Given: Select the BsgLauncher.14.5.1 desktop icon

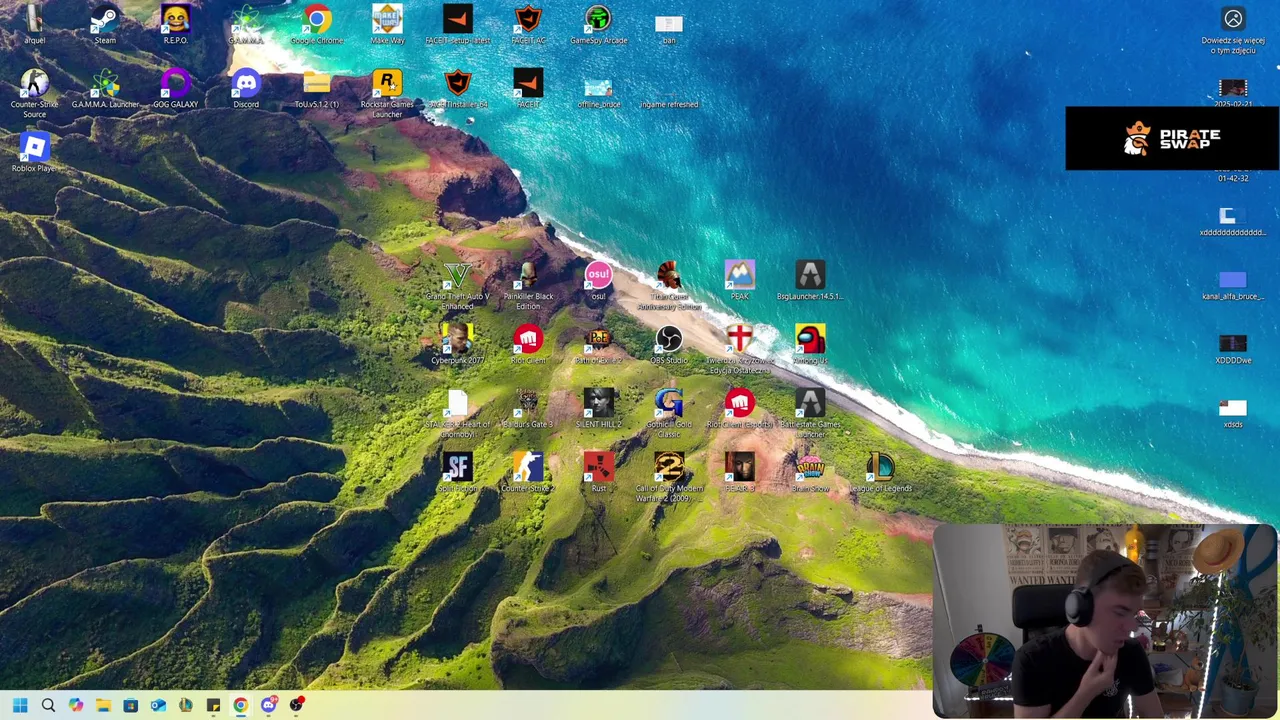Looking at the screenshot, I should click(810, 281).
